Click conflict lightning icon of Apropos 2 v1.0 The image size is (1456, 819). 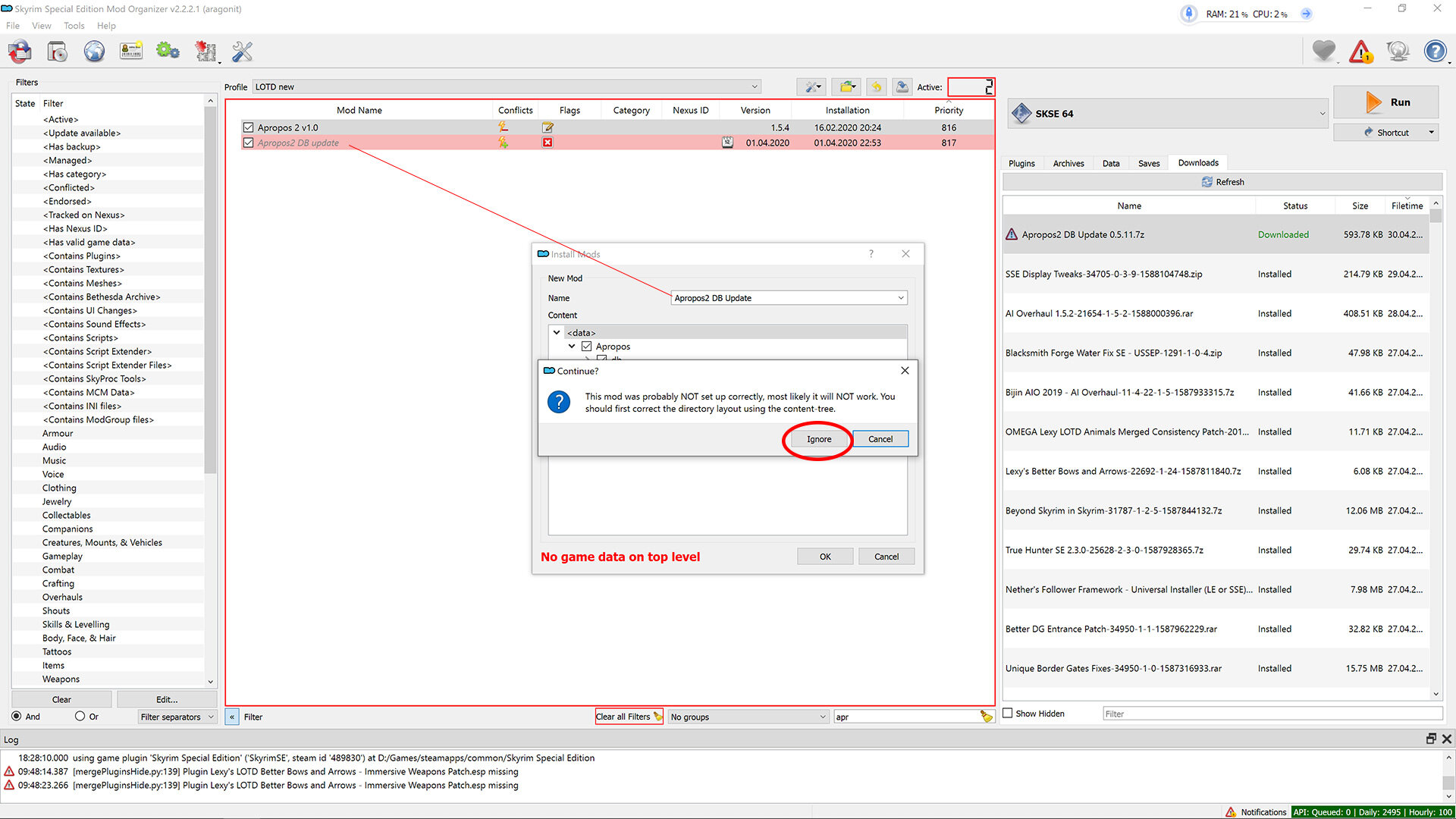pos(503,127)
